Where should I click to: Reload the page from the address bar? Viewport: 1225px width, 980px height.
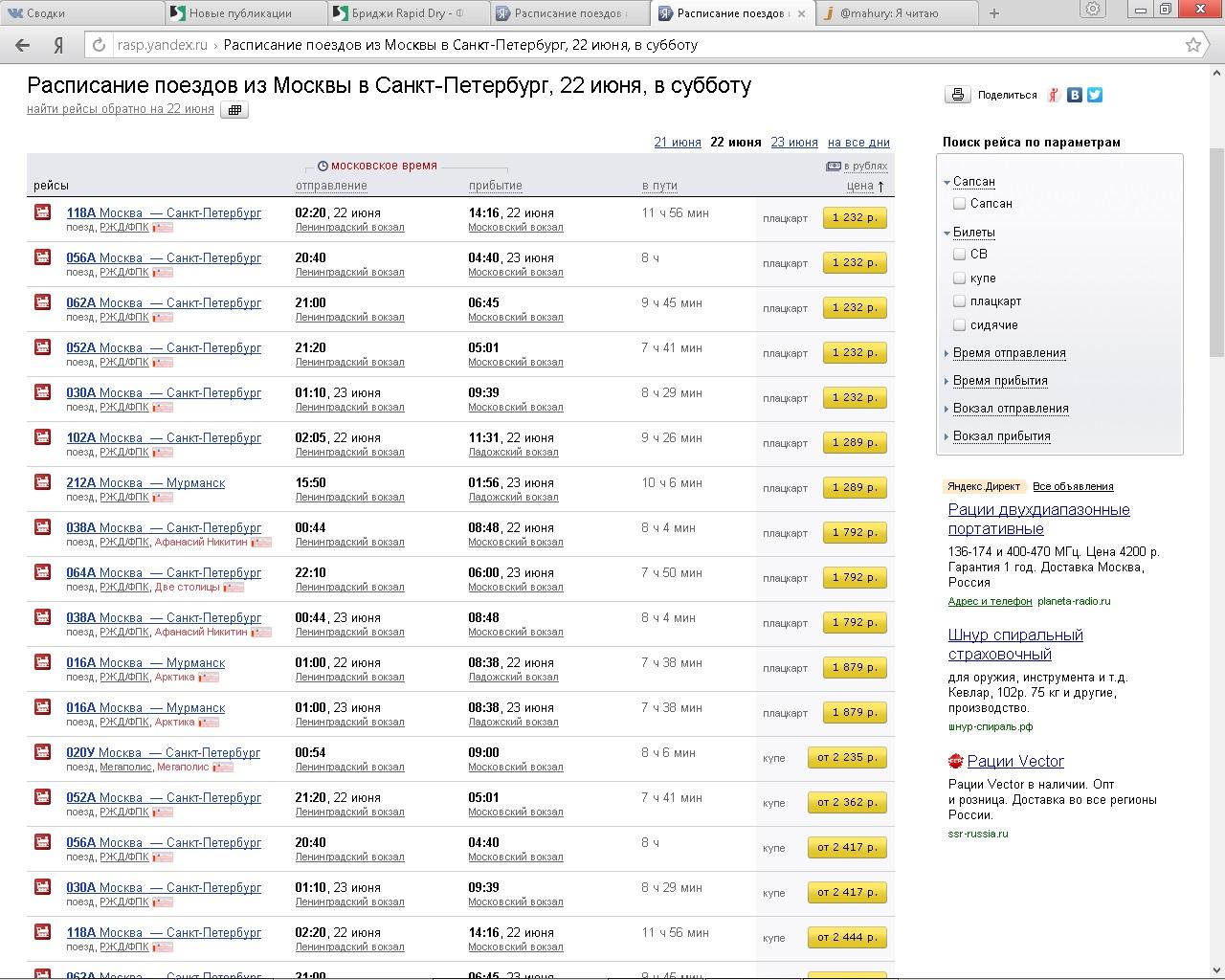point(98,45)
